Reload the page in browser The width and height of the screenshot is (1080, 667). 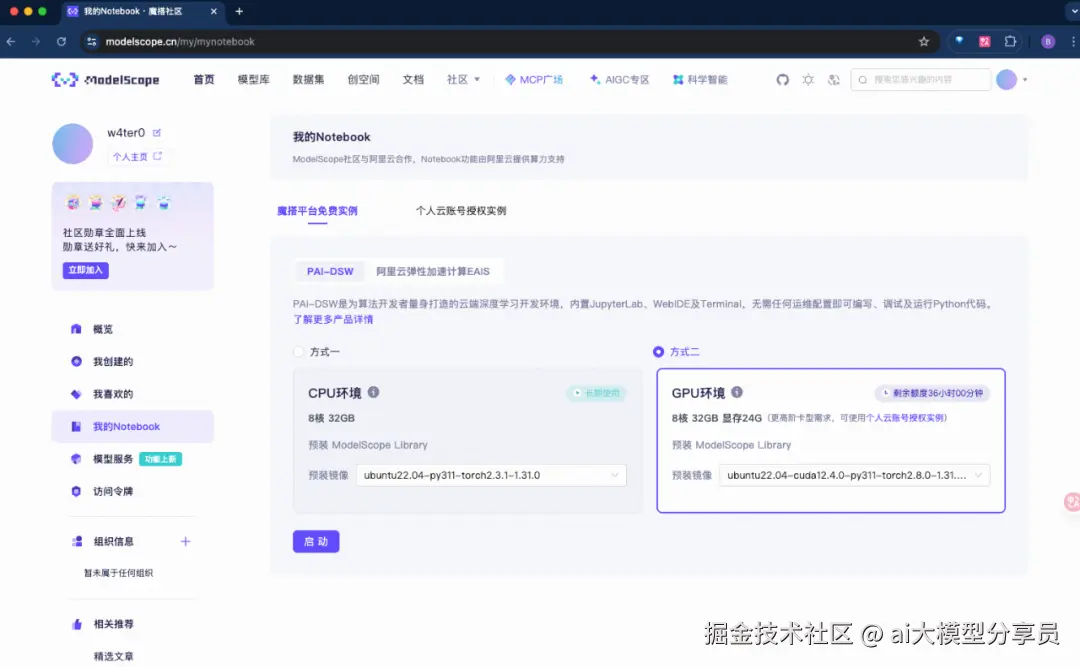61,41
